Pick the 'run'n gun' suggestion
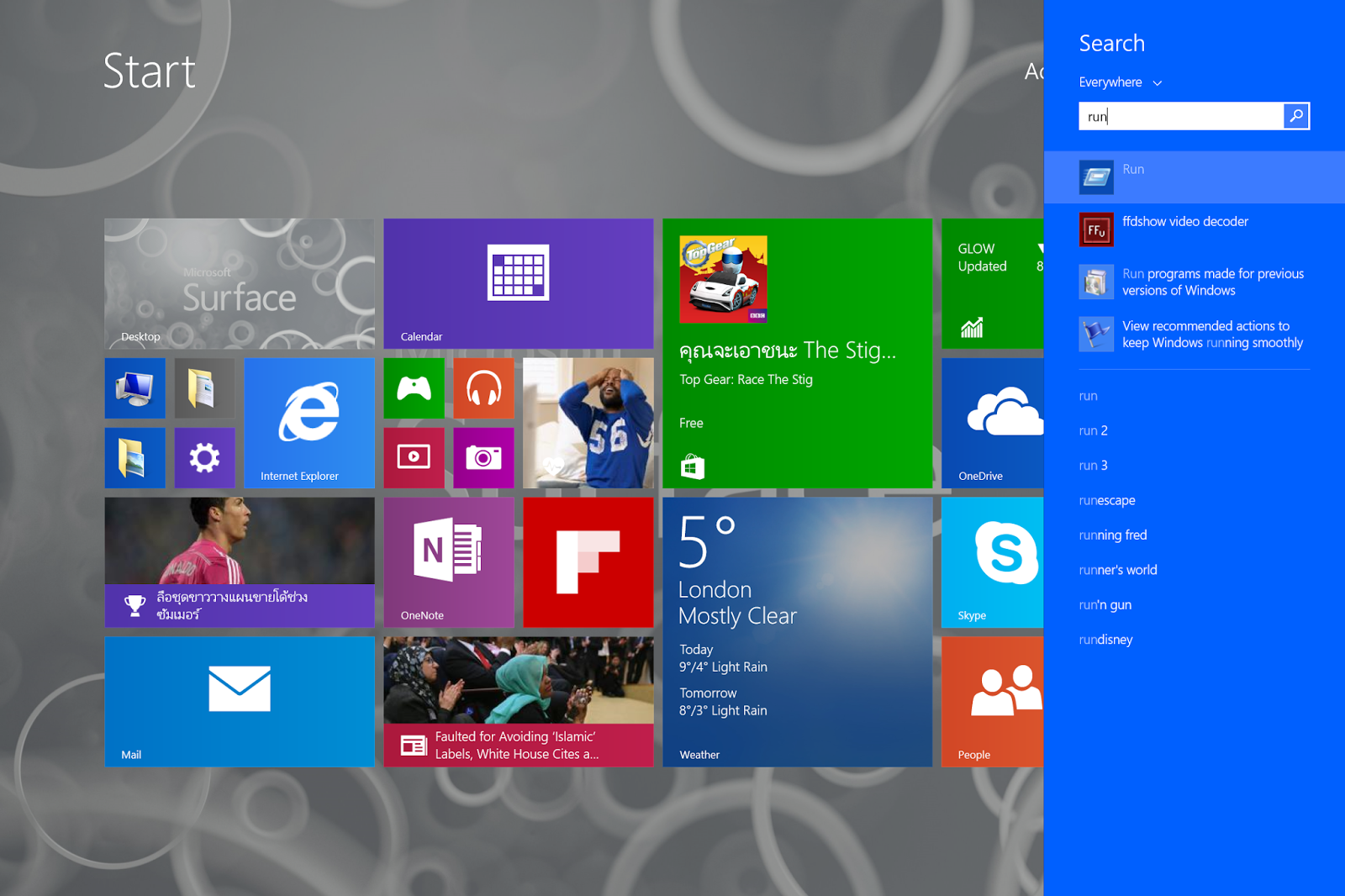Viewport: 1345px width, 896px height. coord(1105,605)
